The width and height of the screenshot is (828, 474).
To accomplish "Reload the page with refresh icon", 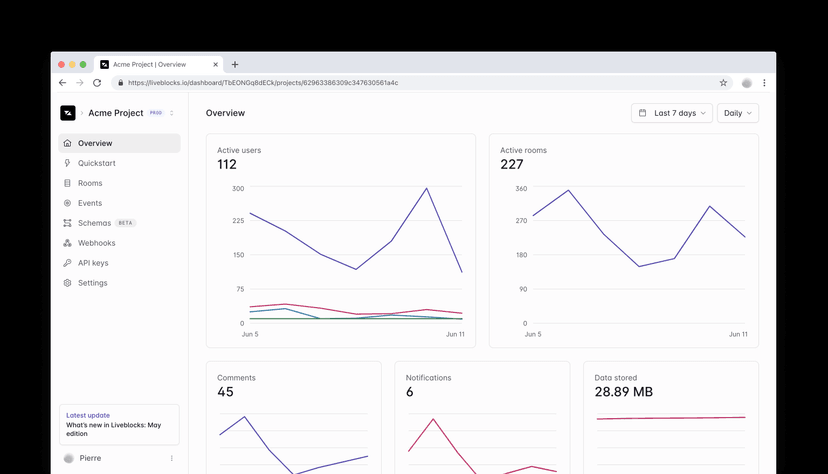I will click(97, 83).
